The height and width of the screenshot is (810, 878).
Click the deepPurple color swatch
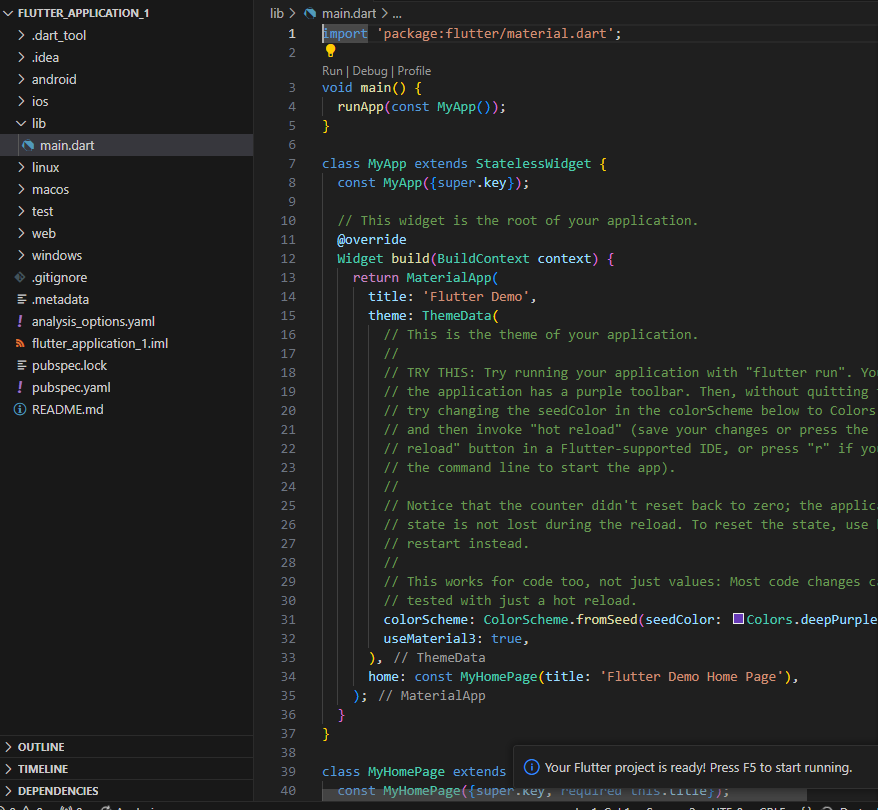click(739, 619)
